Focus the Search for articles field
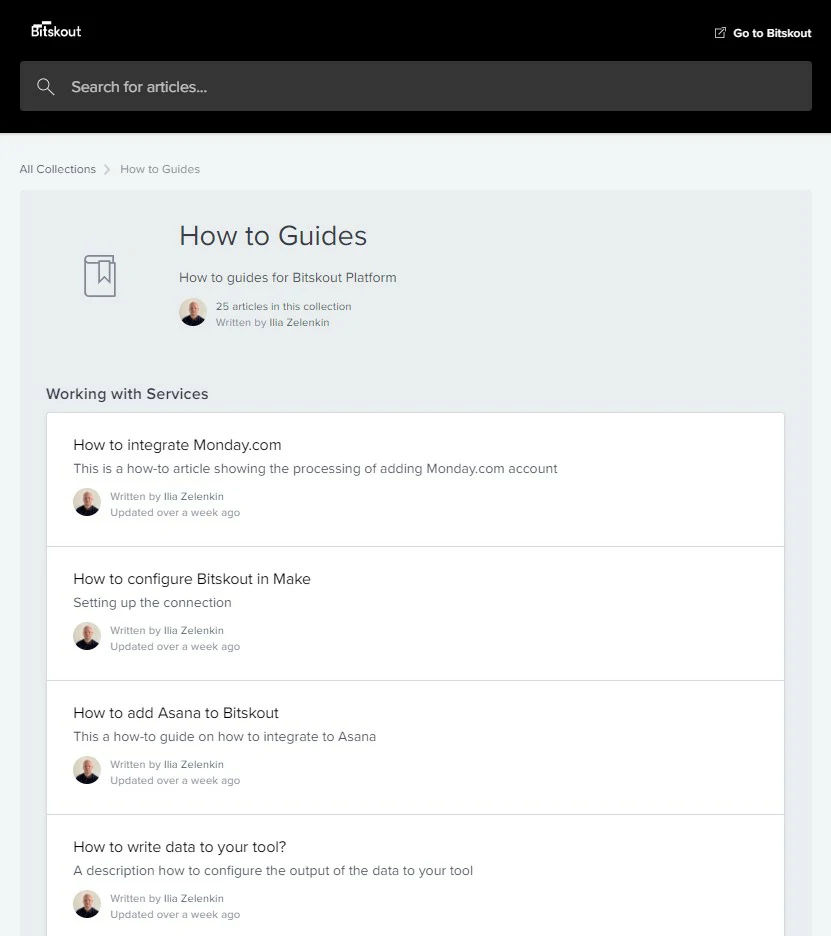Viewport: 831px width, 936px height. (x=416, y=86)
